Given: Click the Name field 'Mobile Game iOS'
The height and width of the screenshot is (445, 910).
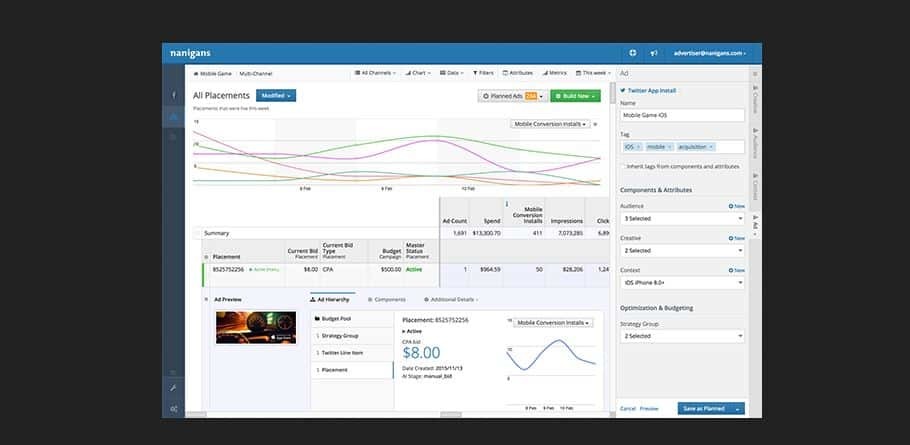Looking at the screenshot, I should (x=682, y=115).
